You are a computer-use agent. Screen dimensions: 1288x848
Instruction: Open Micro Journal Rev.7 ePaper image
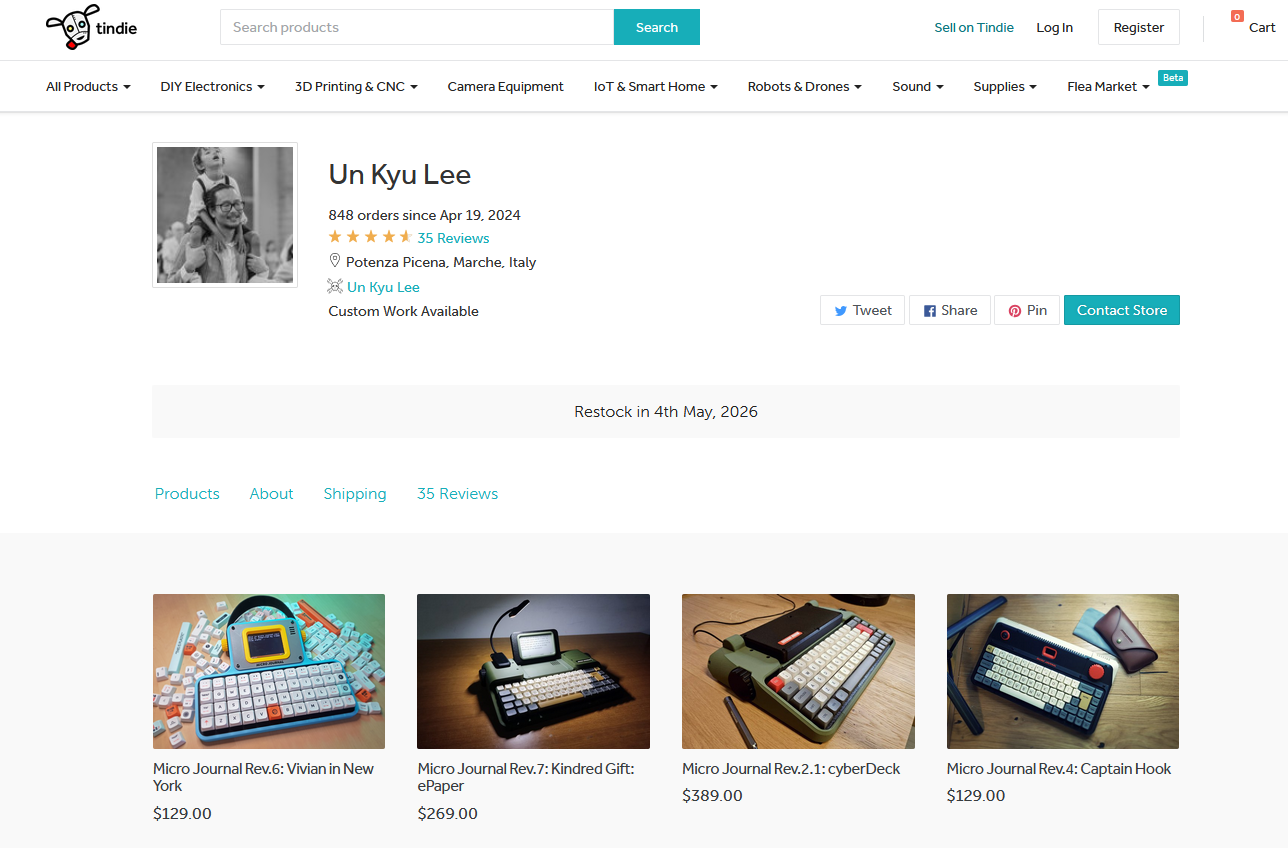tap(533, 671)
